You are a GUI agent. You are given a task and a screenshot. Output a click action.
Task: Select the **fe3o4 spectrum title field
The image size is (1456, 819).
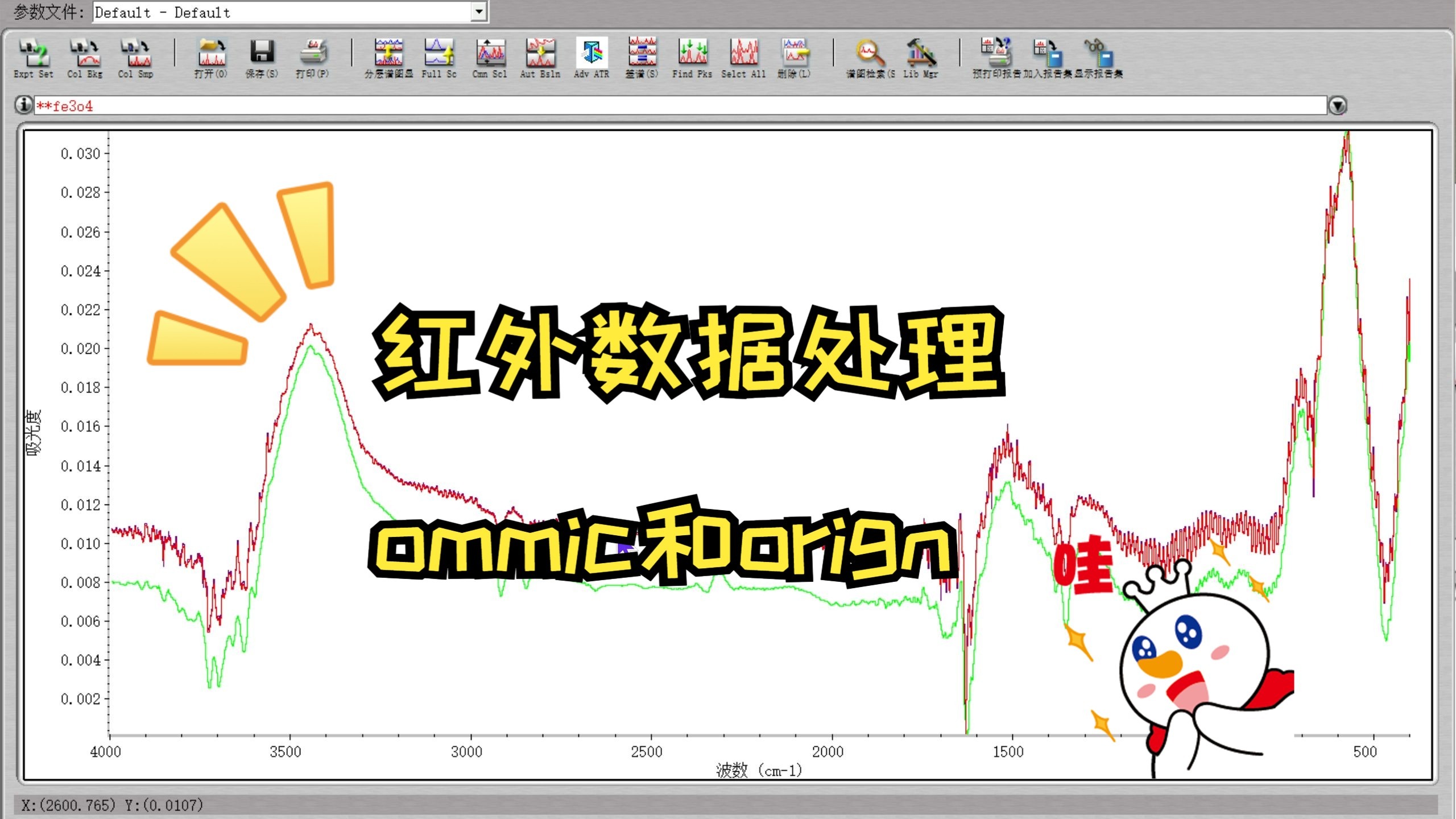click(x=680, y=106)
